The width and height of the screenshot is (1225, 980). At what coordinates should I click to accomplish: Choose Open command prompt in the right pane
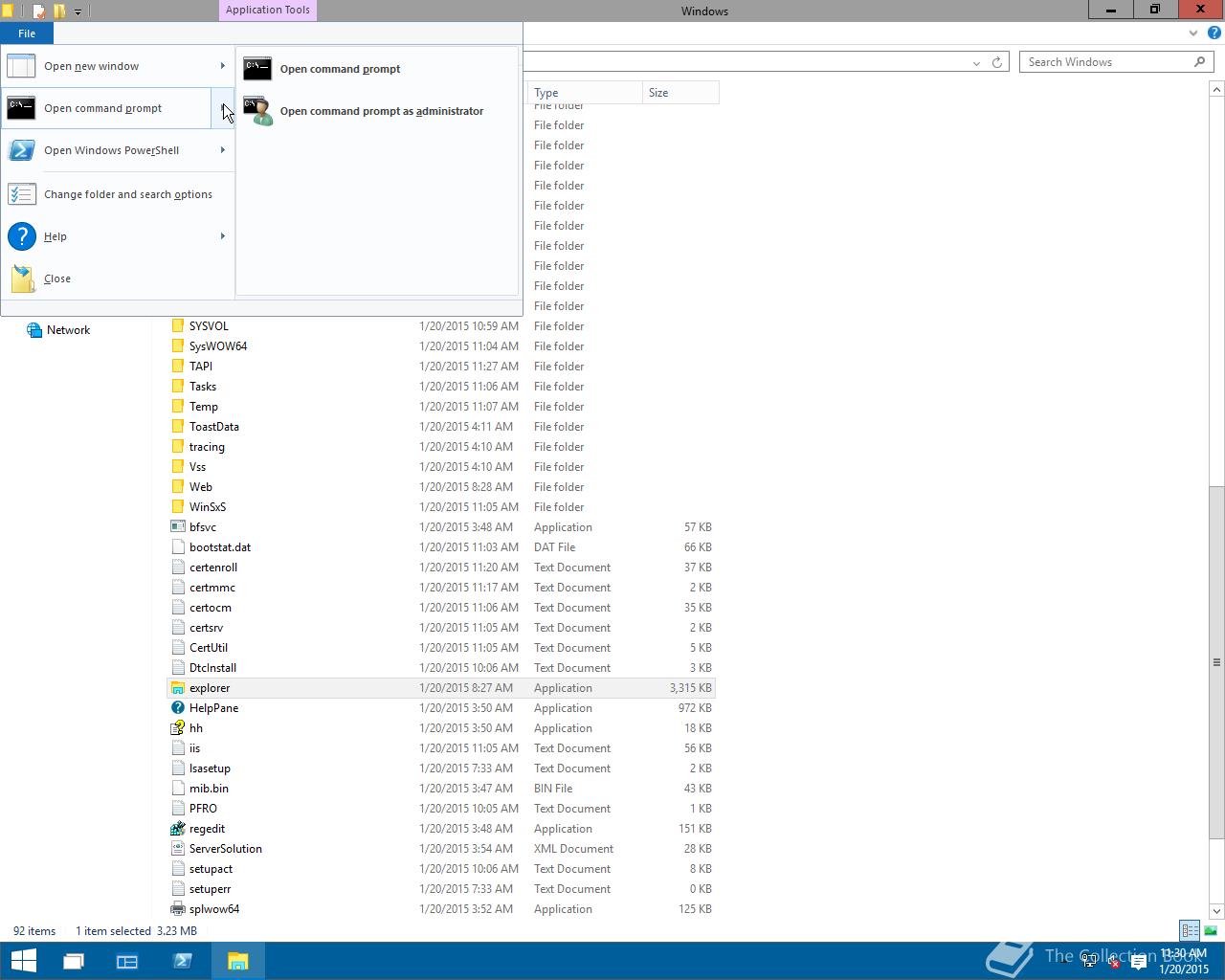[377, 69]
